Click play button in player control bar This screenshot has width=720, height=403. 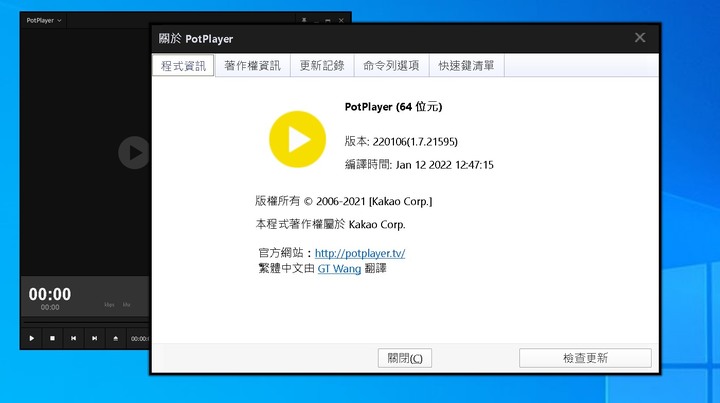click(32, 338)
